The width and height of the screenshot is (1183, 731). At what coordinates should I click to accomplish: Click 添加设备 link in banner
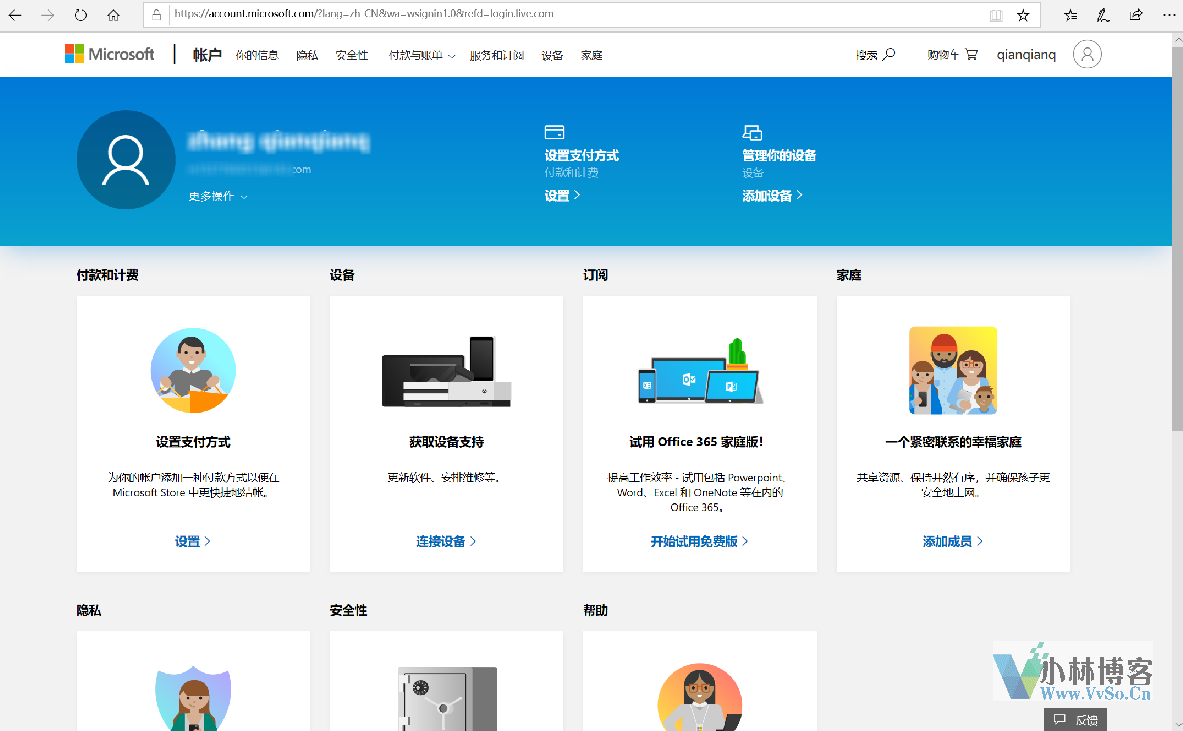(x=772, y=195)
